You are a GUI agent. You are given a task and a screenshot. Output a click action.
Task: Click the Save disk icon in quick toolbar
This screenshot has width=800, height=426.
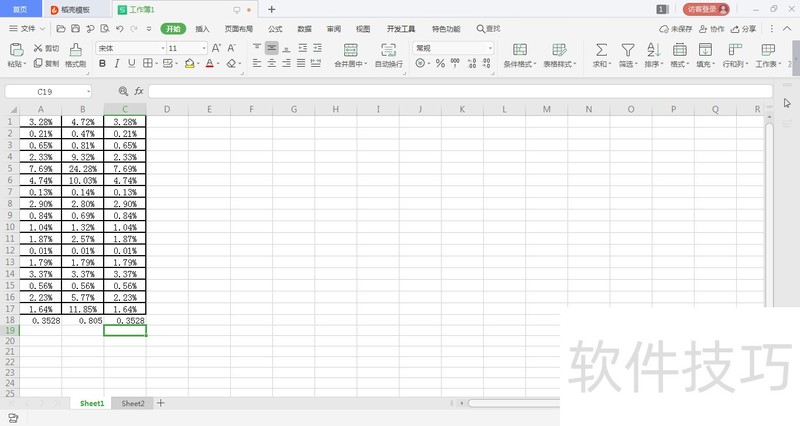tap(76, 29)
